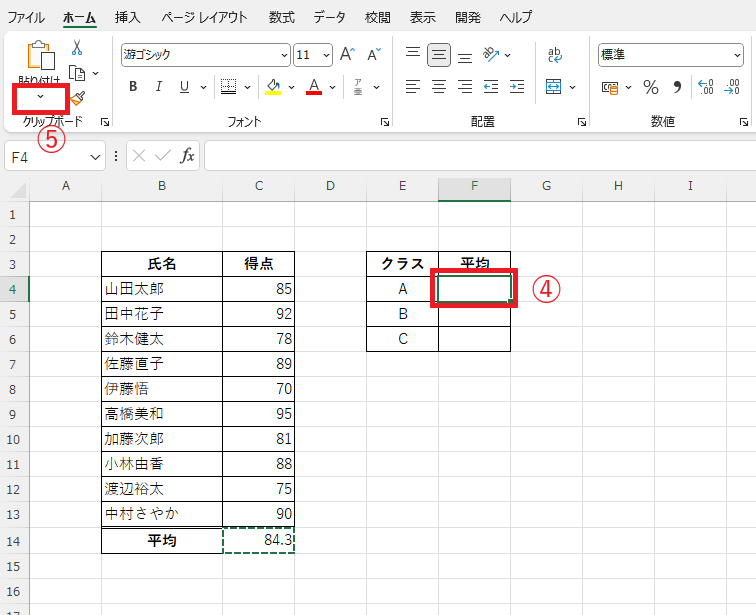Decrease decimal places

click(x=732, y=87)
